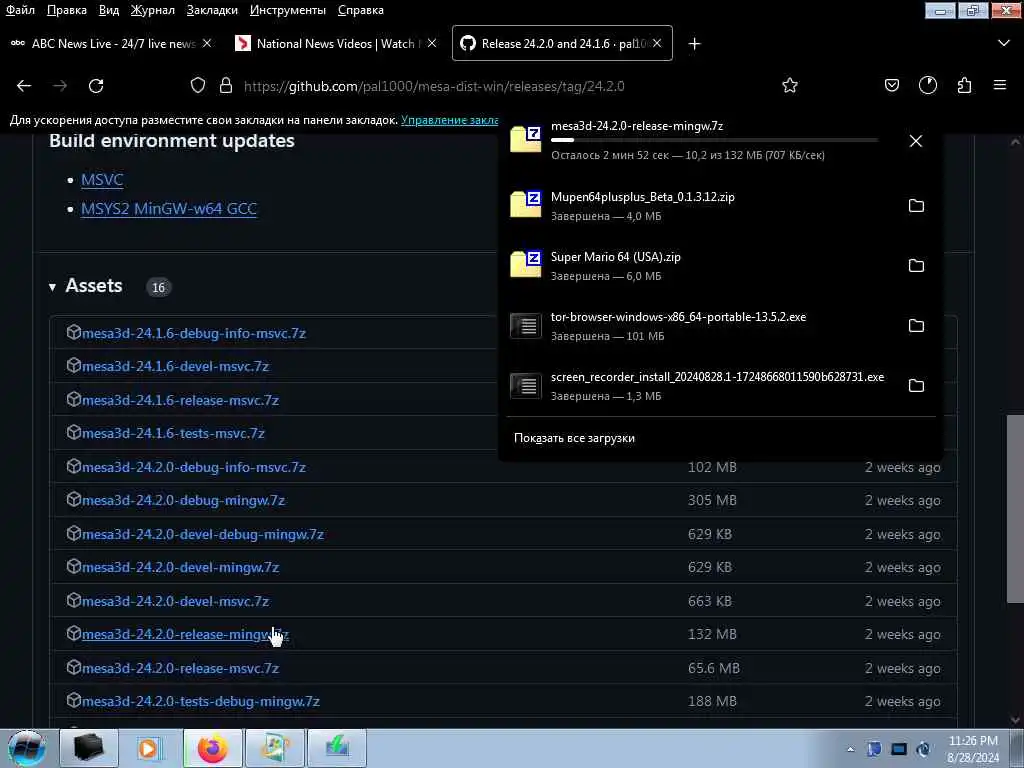
Task: Click the GitHub URL address bar
Action: pos(434,86)
